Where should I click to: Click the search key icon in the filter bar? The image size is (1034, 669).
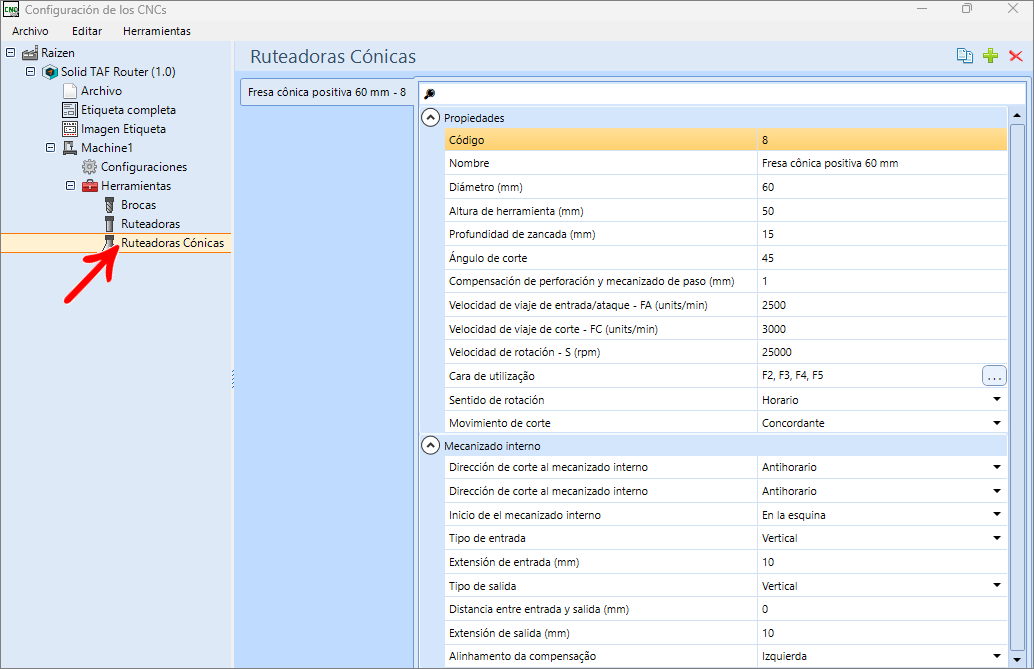(x=429, y=94)
